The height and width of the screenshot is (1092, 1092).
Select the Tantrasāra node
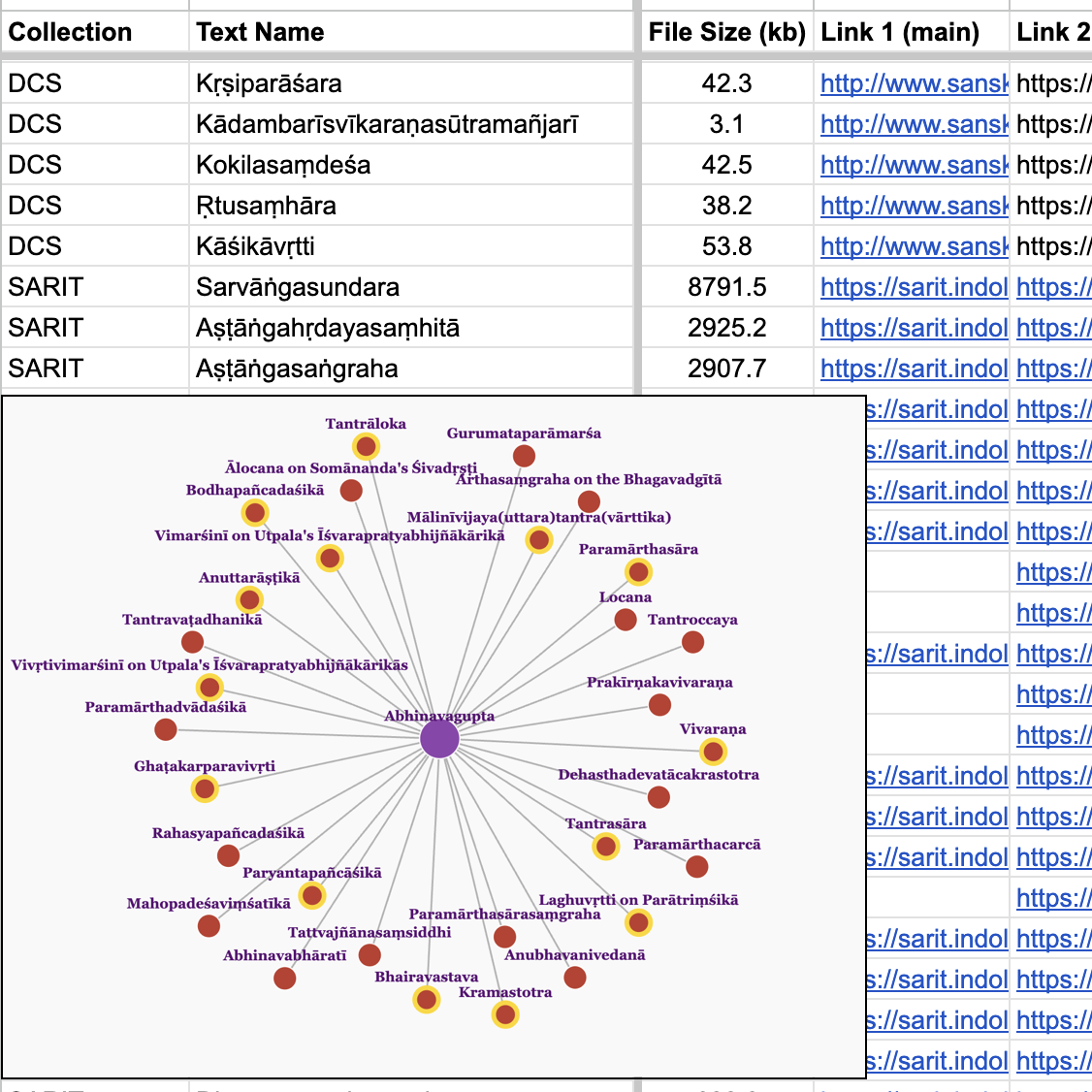[x=606, y=847]
